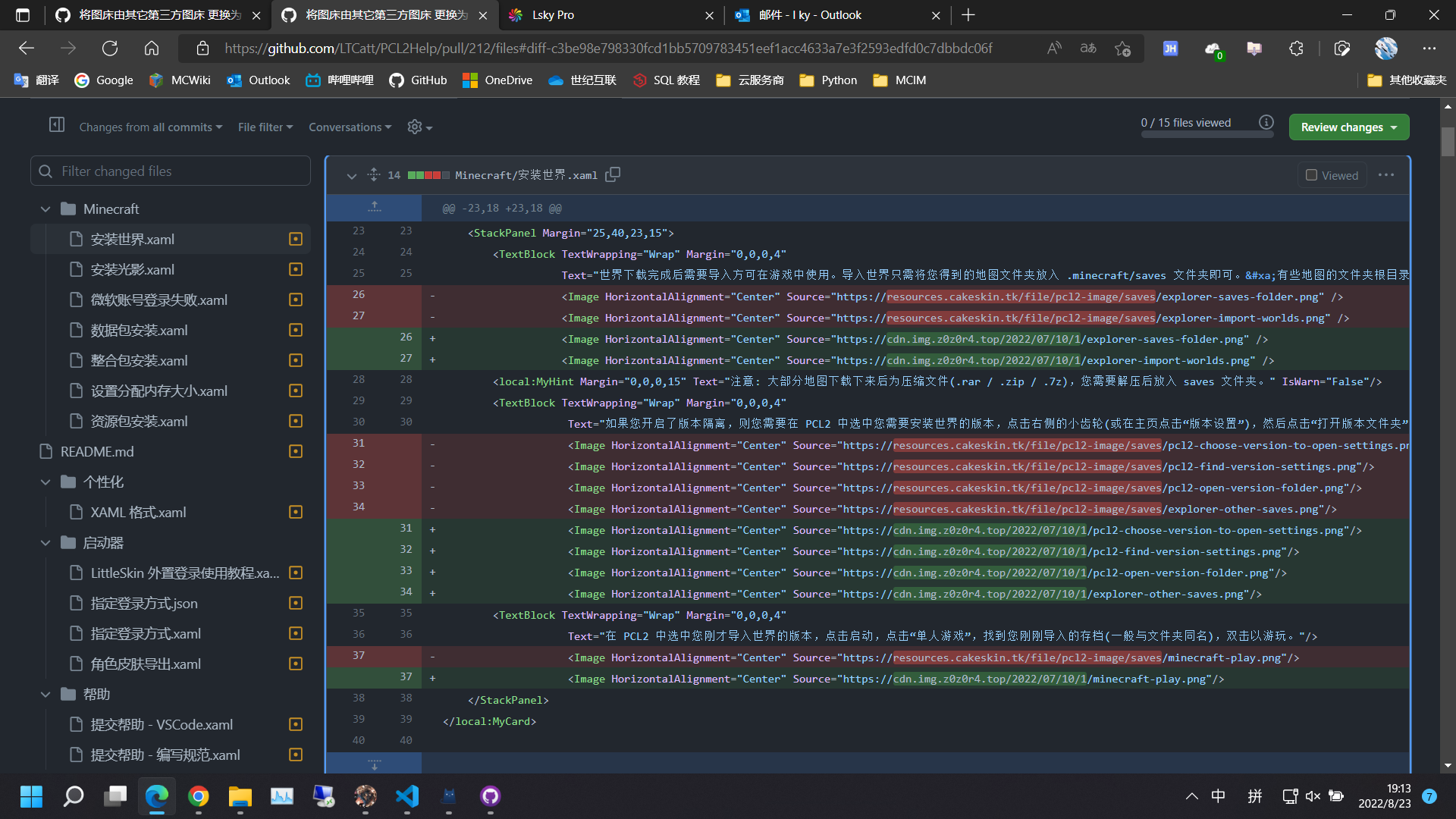1456x819 pixels.
Task: Open Changes from all commits dropdown
Action: pyautogui.click(x=150, y=127)
